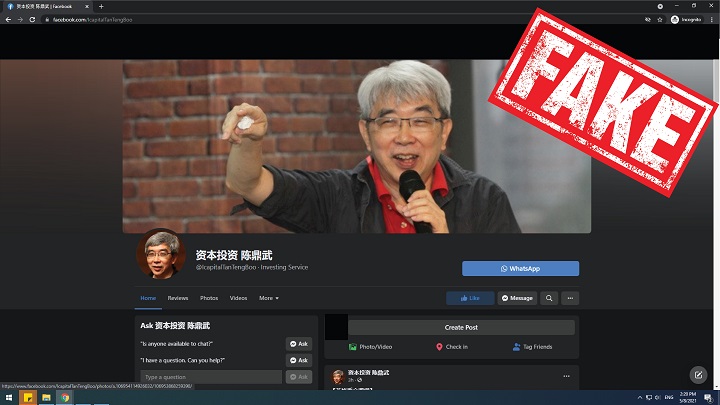Send a Message to the page
This screenshot has height=405, width=720.
[517, 298]
